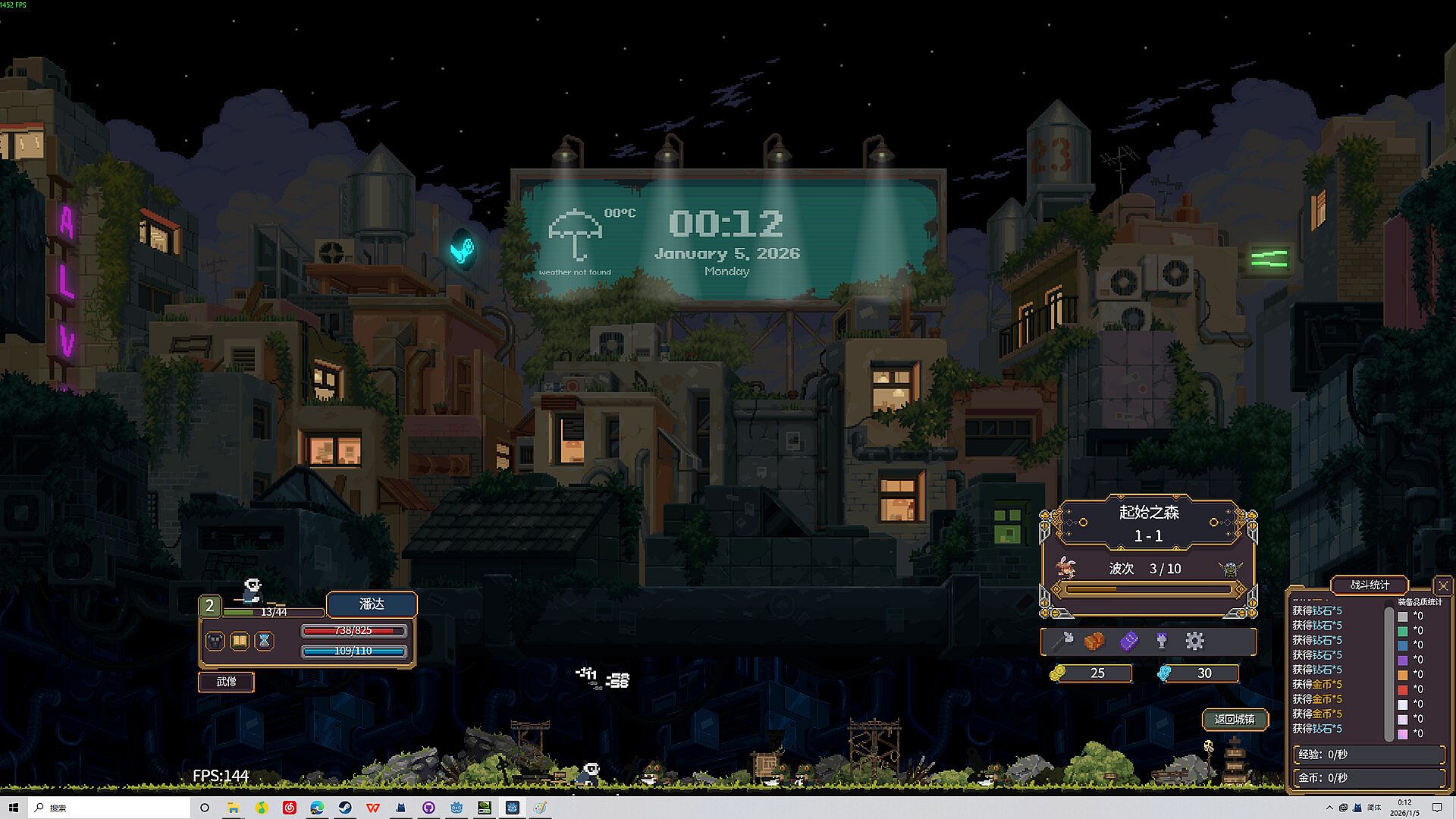Open the gear settings icon
Screen dimensions: 1456x819
[1194, 642]
